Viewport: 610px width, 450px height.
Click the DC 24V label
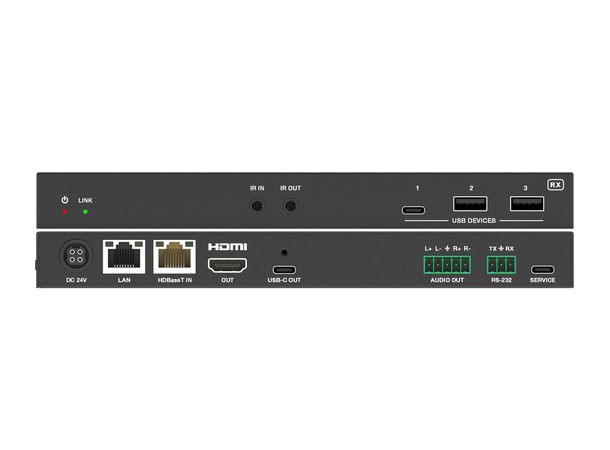(76, 280)
